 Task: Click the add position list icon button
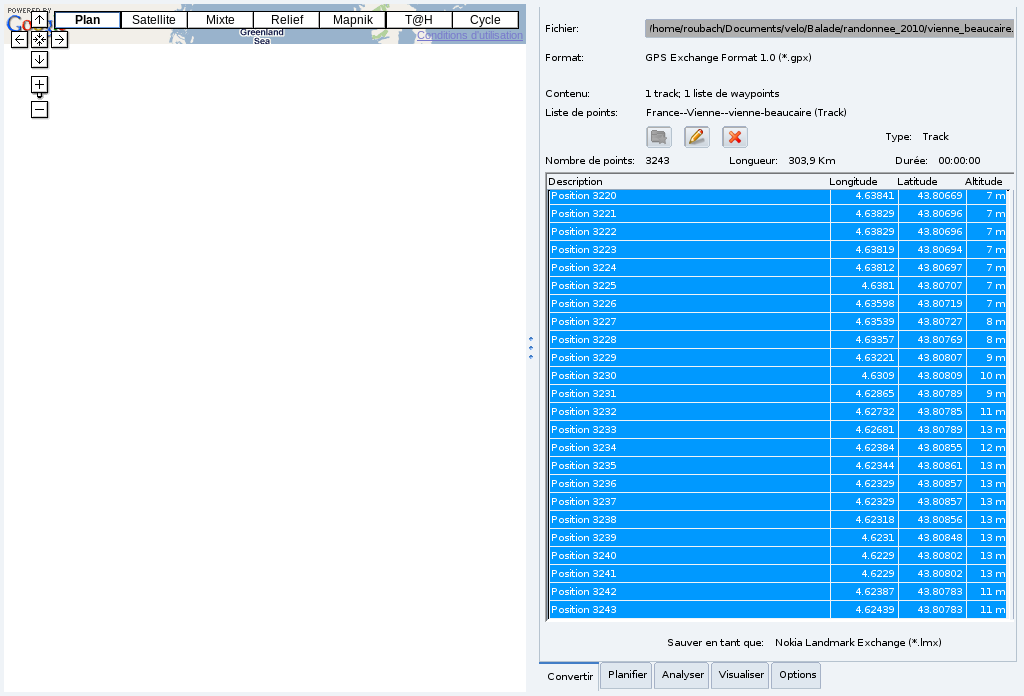659,137
